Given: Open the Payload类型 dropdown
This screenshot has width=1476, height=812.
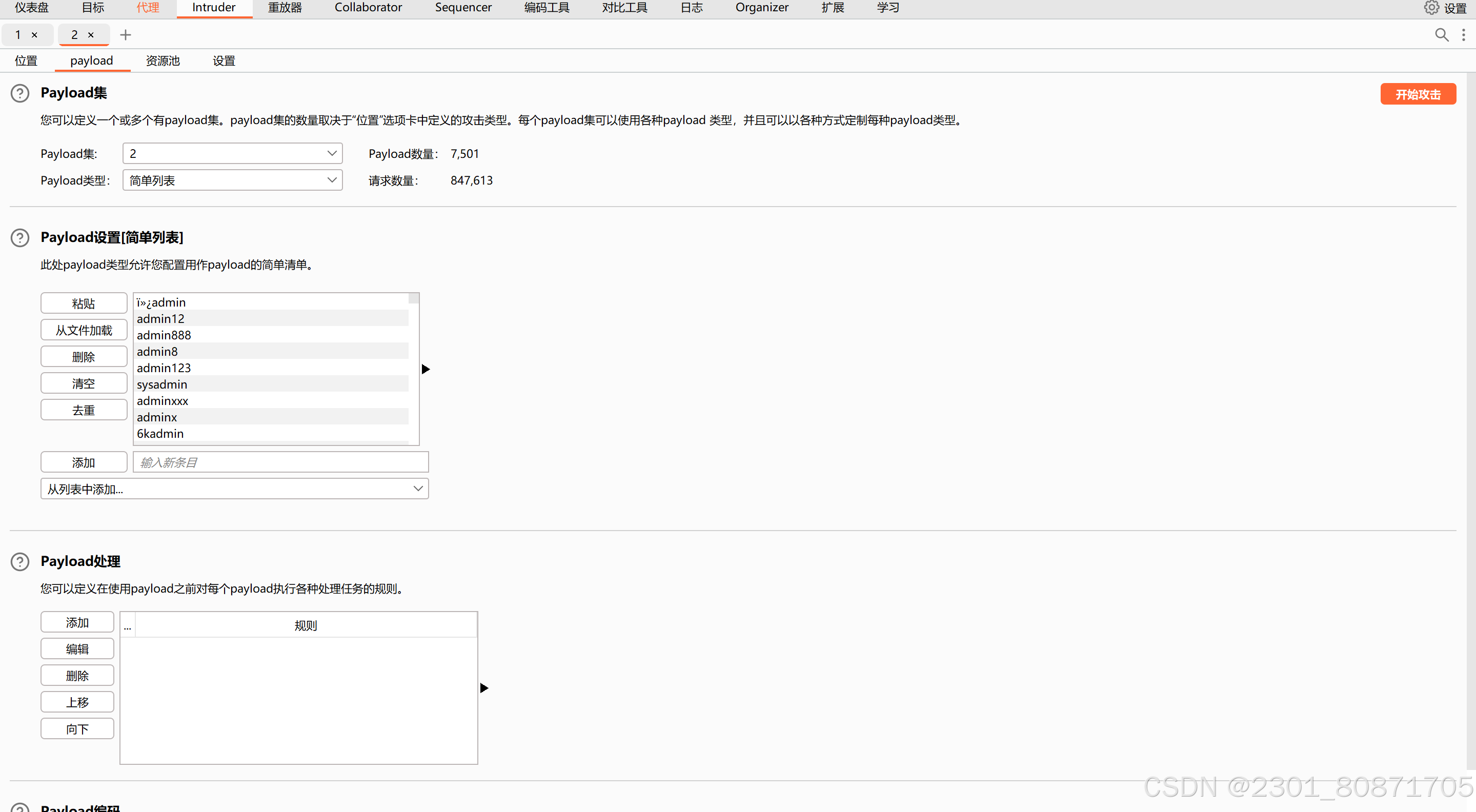Looking at the screenshot, I should click(232, 180).
